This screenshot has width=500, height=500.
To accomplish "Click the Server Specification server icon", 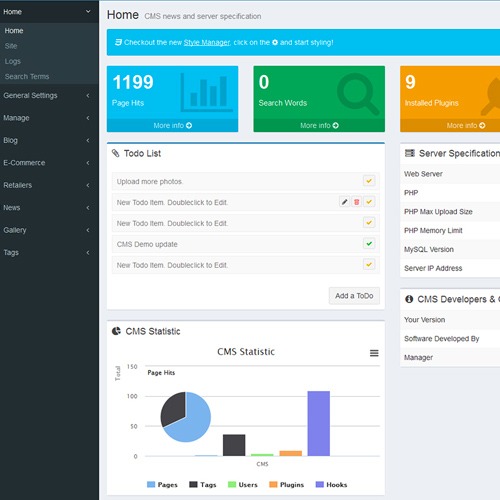I will [x=410, y=153].
